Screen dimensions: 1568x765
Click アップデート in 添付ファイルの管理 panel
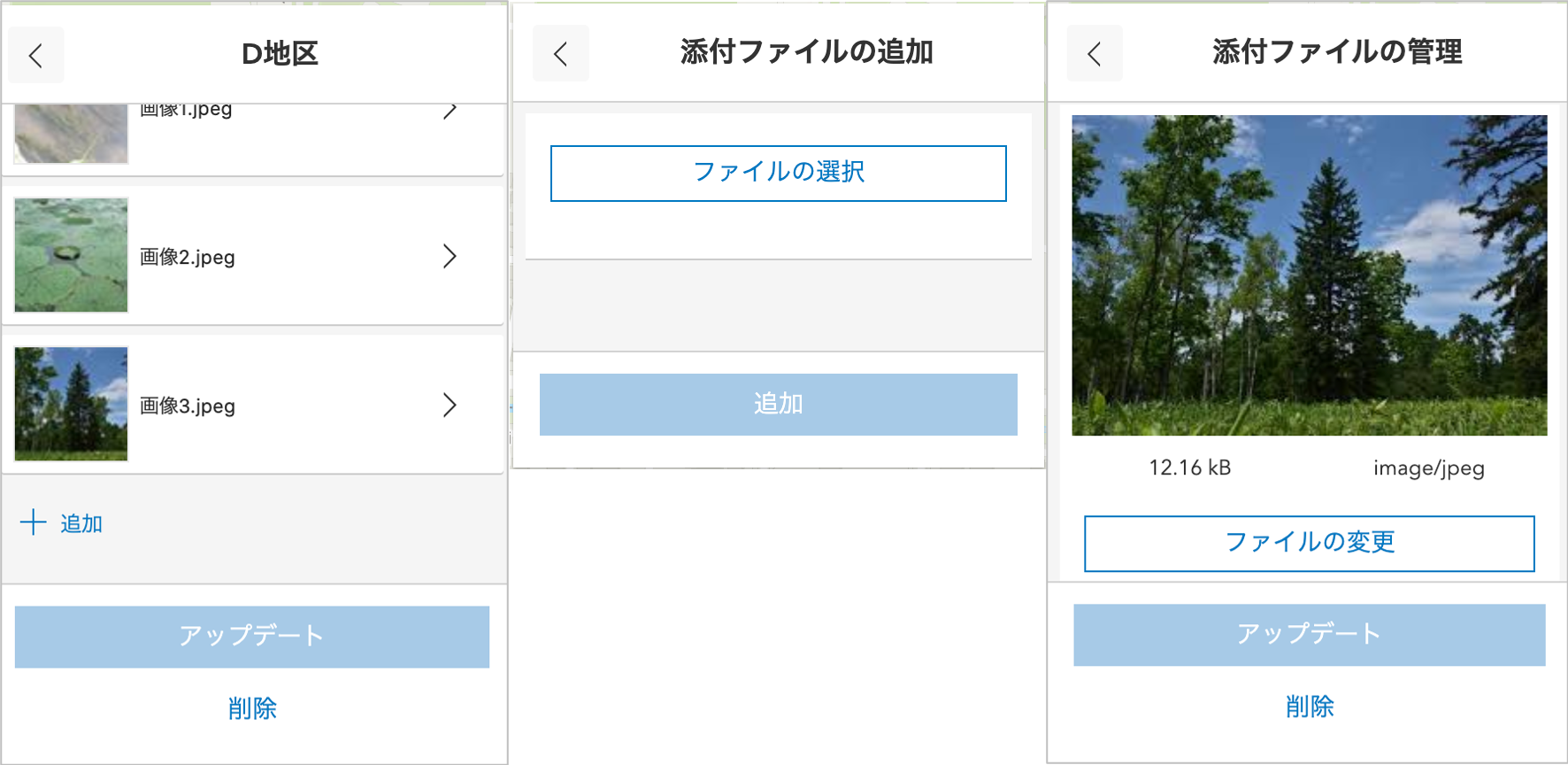(x=1310, y=635)
